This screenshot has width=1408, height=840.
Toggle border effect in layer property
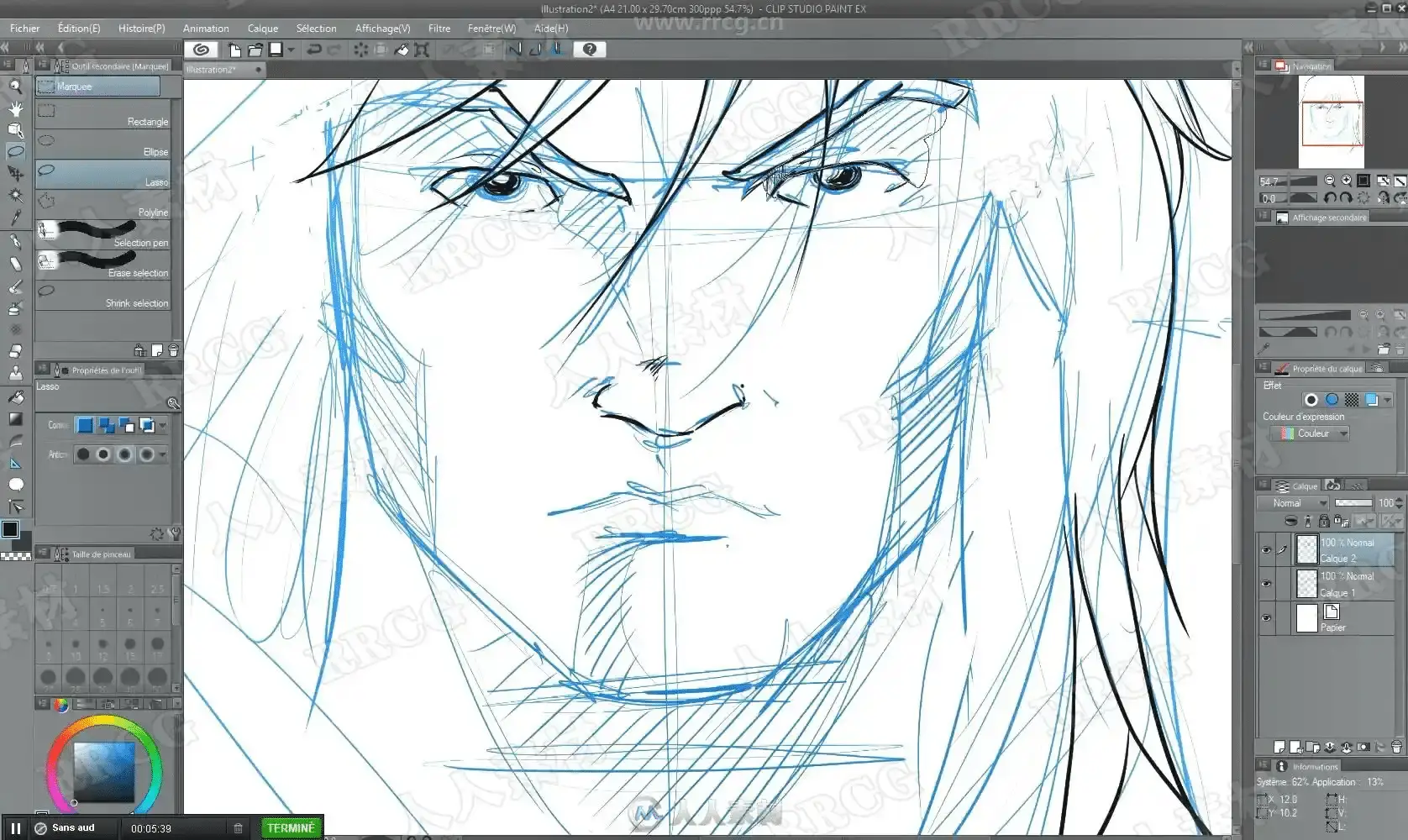point(1311,400)
